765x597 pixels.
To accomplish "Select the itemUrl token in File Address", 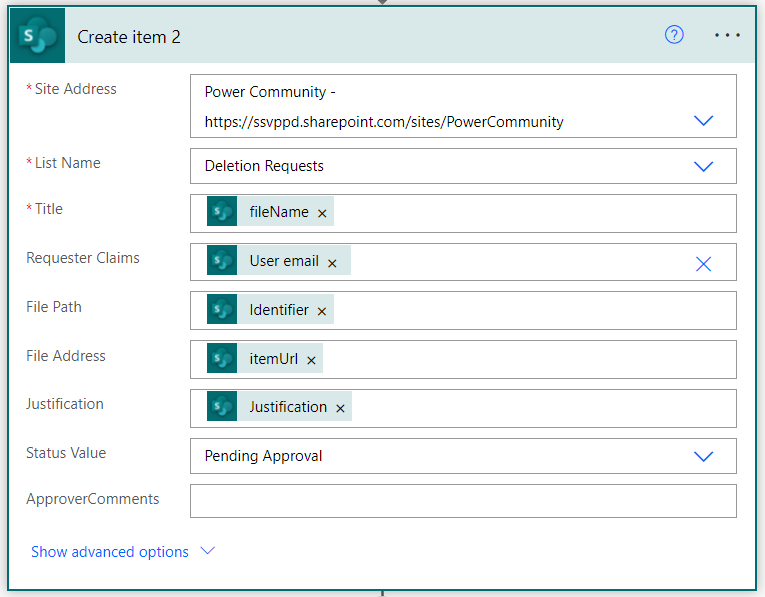I will coord(265,358).
